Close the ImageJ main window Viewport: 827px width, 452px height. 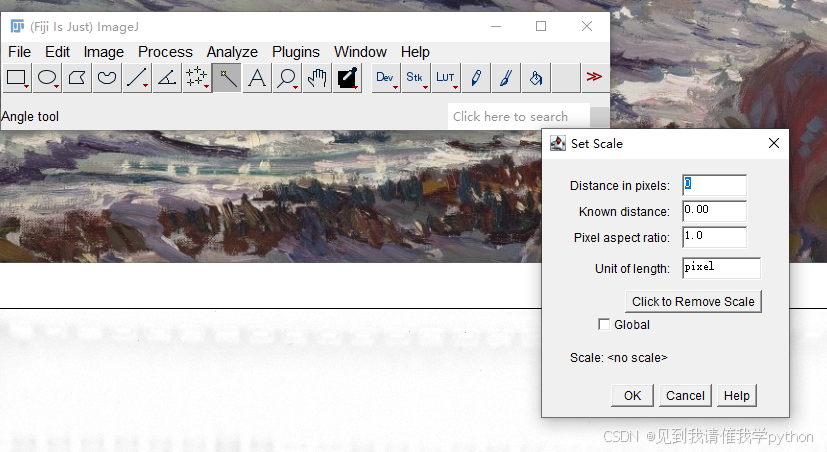[586, 26]
